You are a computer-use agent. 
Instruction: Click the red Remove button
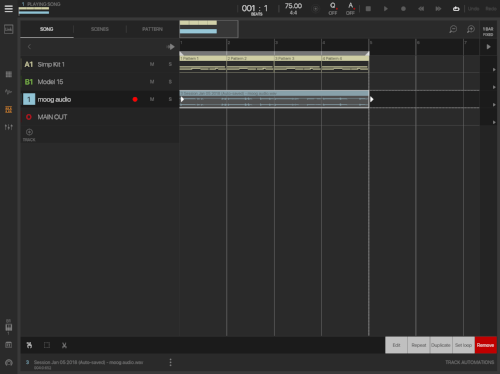click(485, 345)
